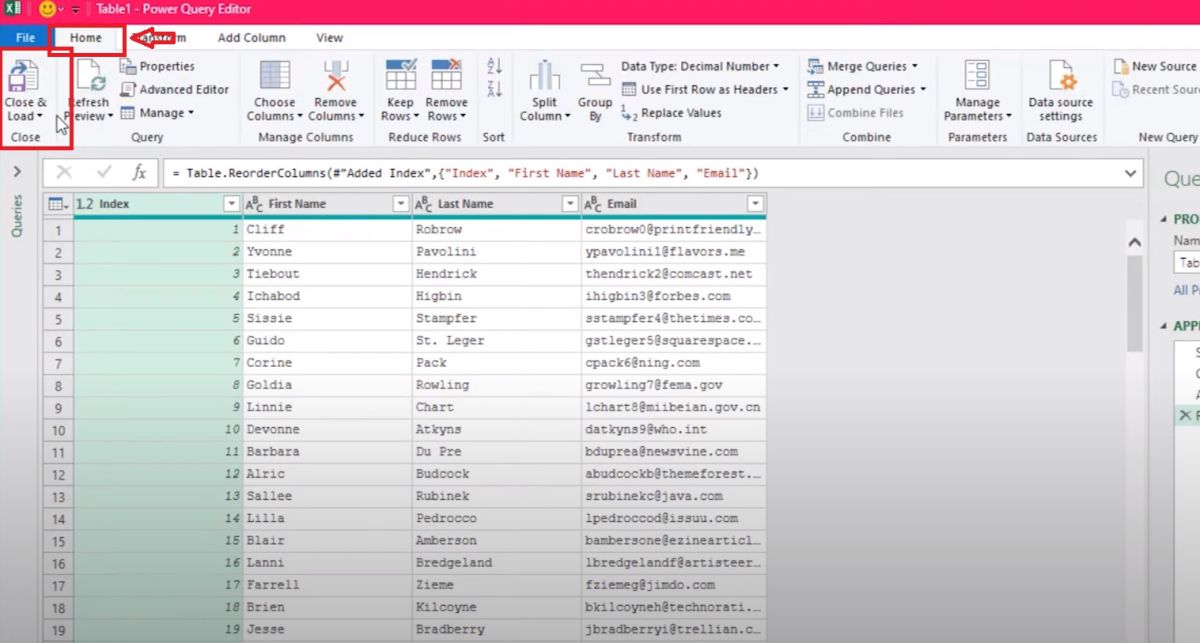Select the Last Name cell "St. Leger"
Screen dimensions: 1200x643
pyautogui.click(x=497, y=341)
